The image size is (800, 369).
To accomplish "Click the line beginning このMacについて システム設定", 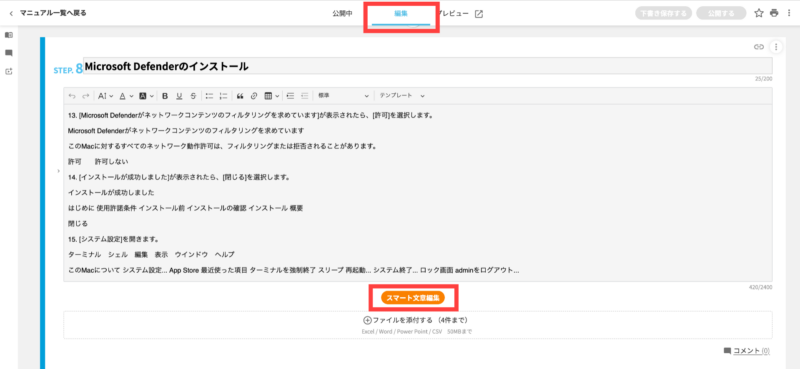I will [x=293, y=270].
